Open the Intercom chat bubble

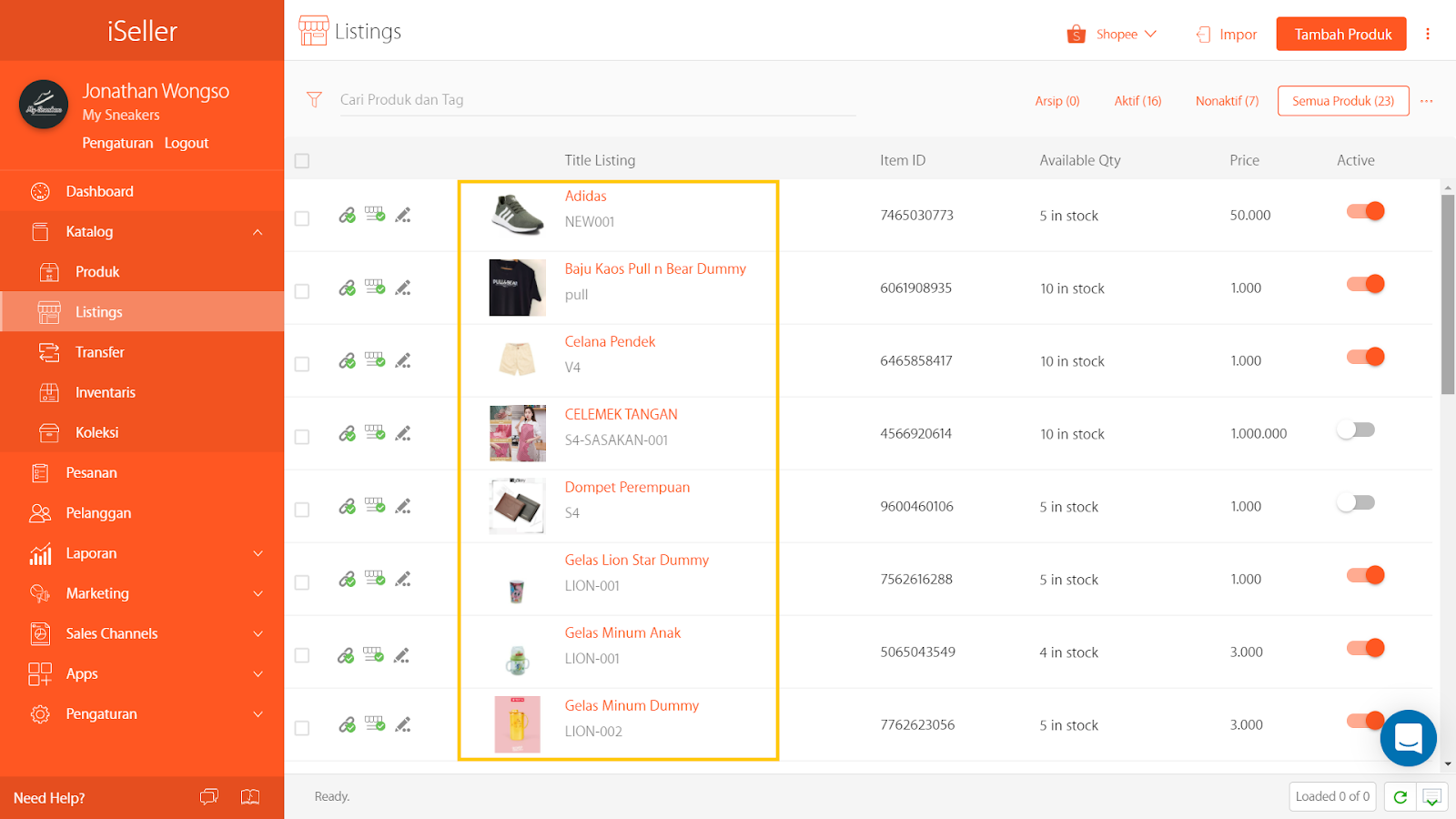click(1408, 738)
